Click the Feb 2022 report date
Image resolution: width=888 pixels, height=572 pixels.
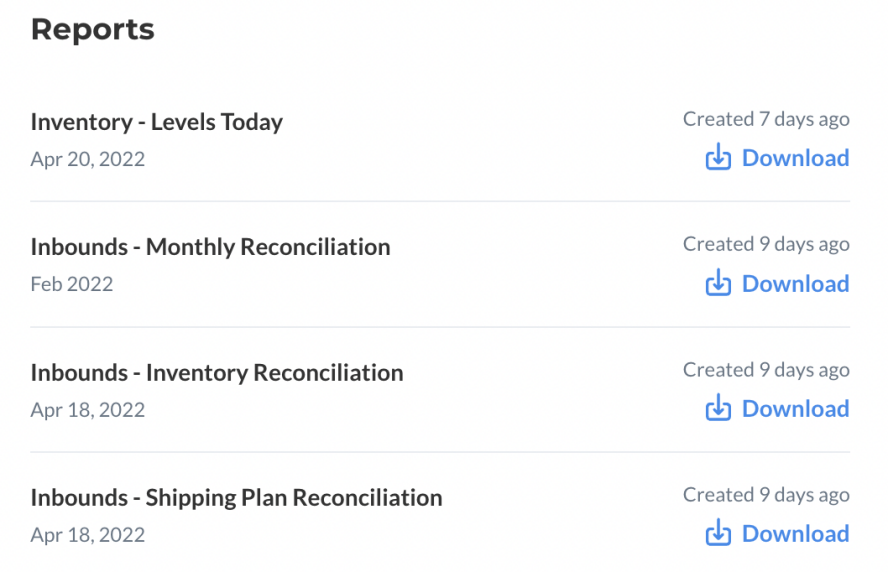[72, 284]
